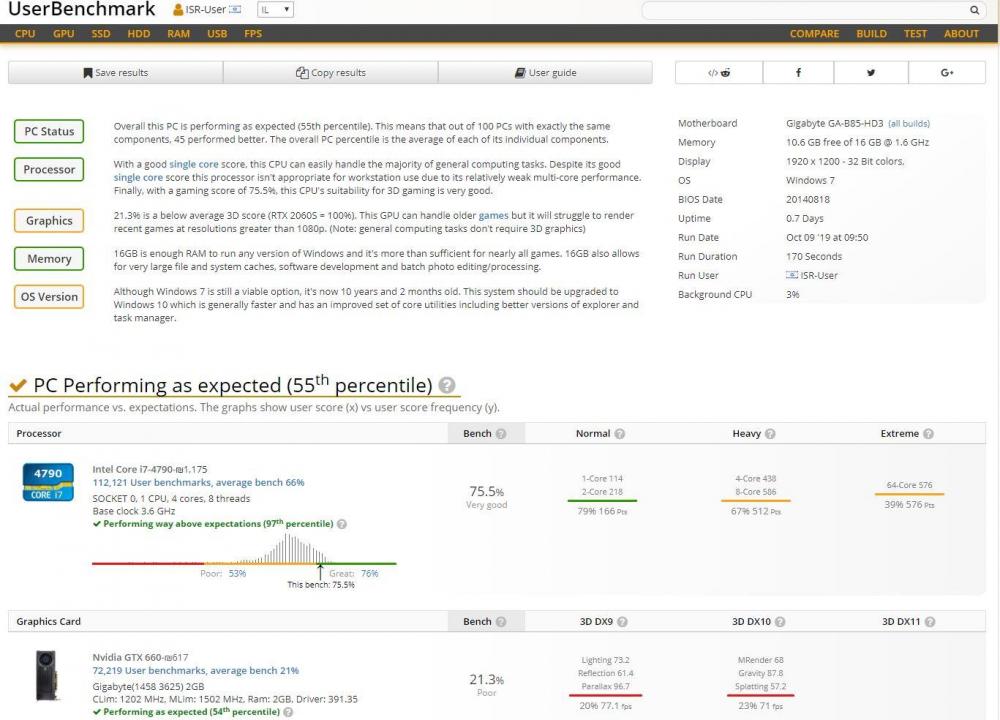Open the User guide
The image size is (1000, 720).
(545, 73)
